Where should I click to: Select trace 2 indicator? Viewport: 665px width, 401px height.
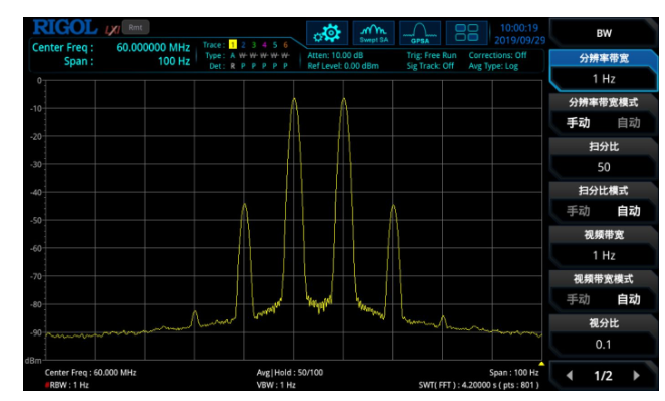click(x=243, y=45)
